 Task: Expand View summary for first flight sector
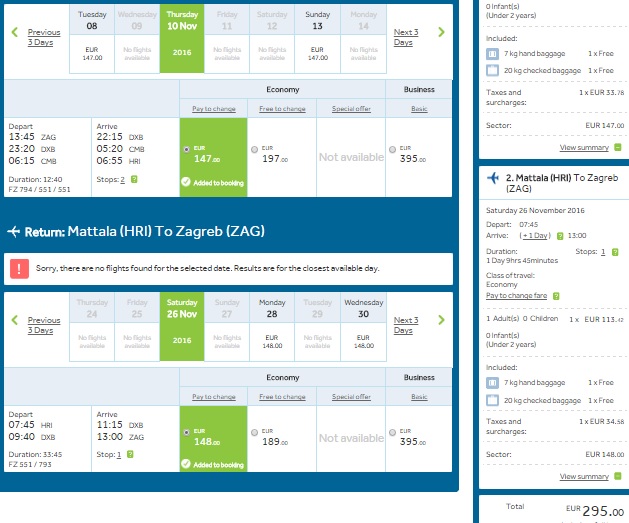[584, 147]
